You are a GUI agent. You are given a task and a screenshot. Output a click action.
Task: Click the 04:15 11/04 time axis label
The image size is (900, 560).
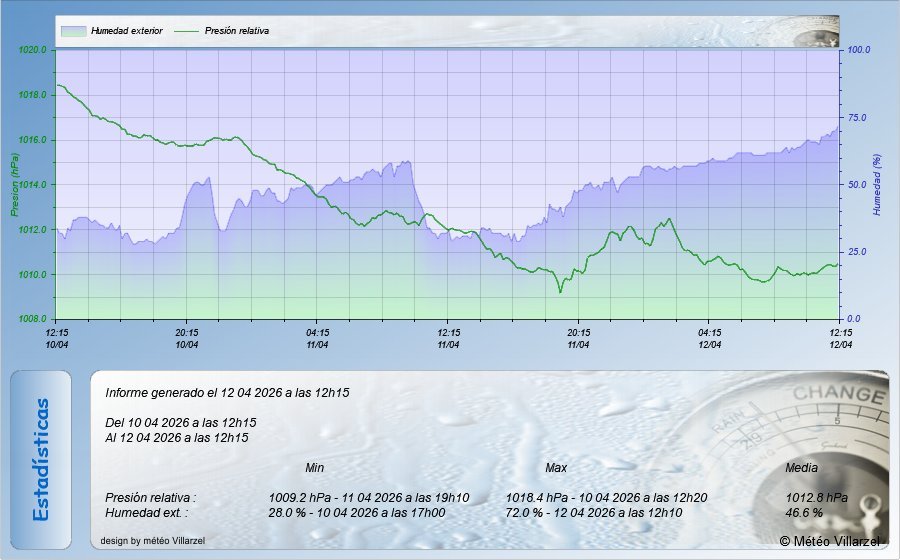(x=318, y=338)
